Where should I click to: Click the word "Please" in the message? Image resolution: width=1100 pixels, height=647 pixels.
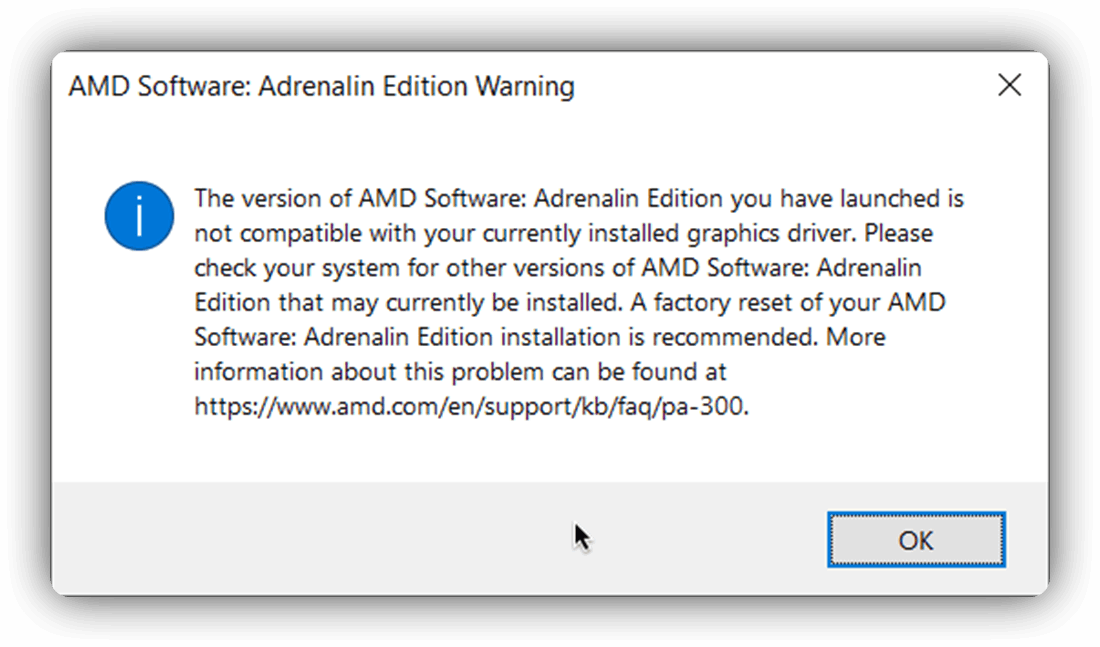[x=898, y=233]
